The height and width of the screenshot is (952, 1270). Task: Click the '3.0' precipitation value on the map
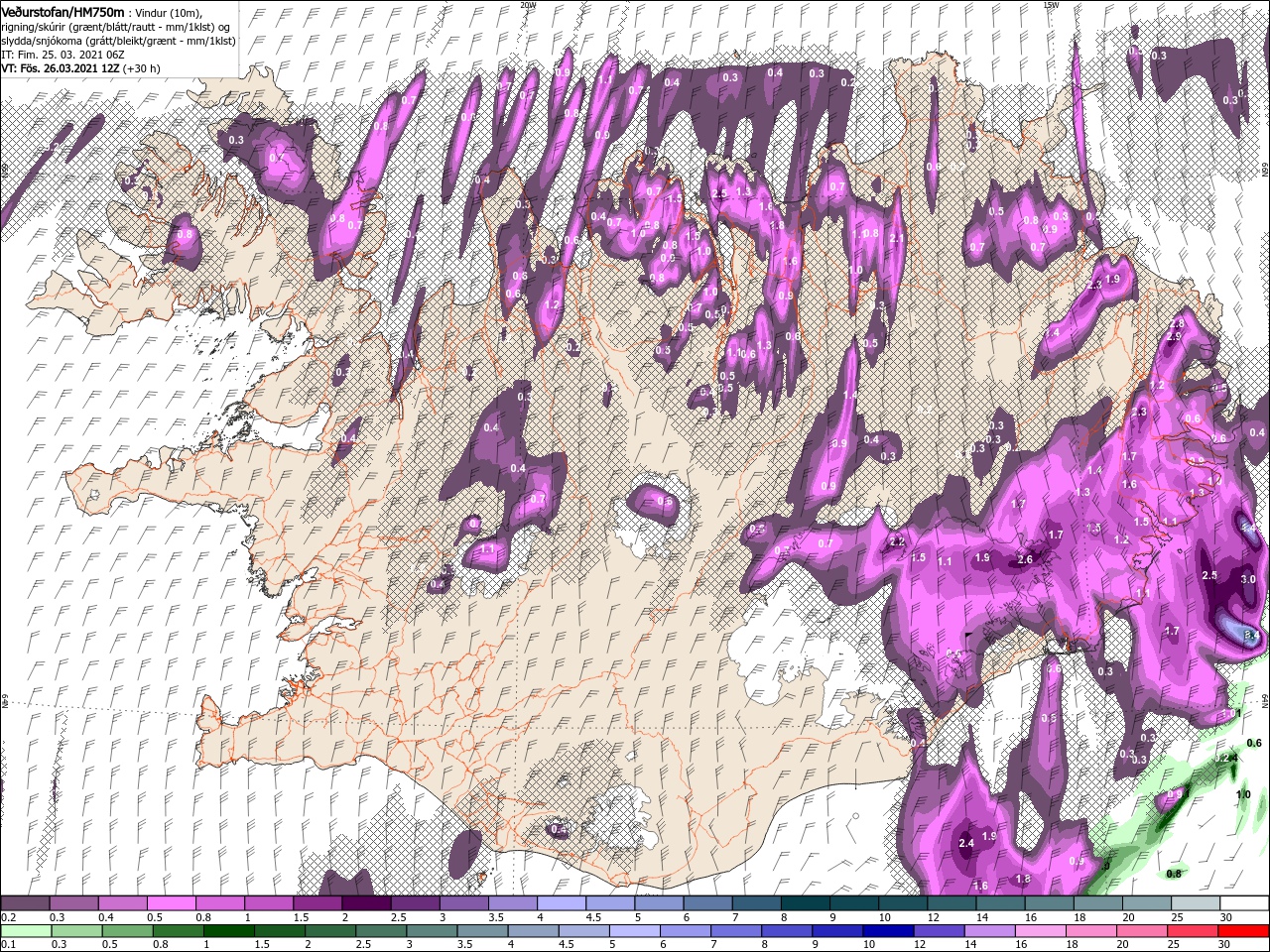point(1248,578)
